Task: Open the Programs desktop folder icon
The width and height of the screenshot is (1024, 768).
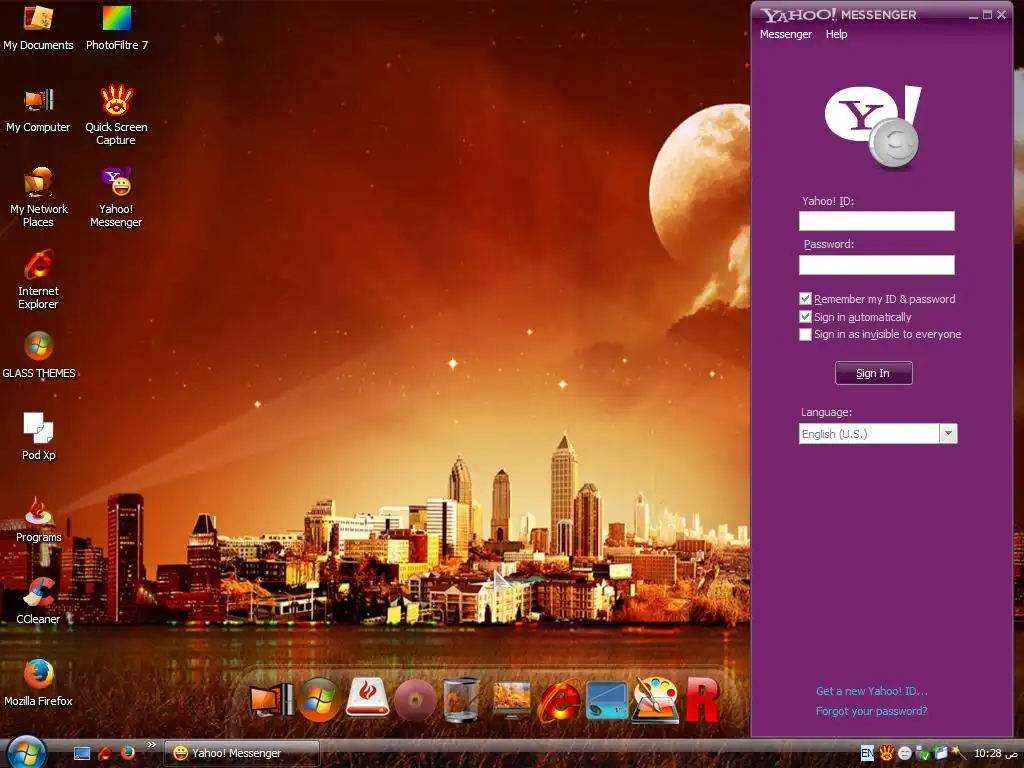Action: [39, 519]
